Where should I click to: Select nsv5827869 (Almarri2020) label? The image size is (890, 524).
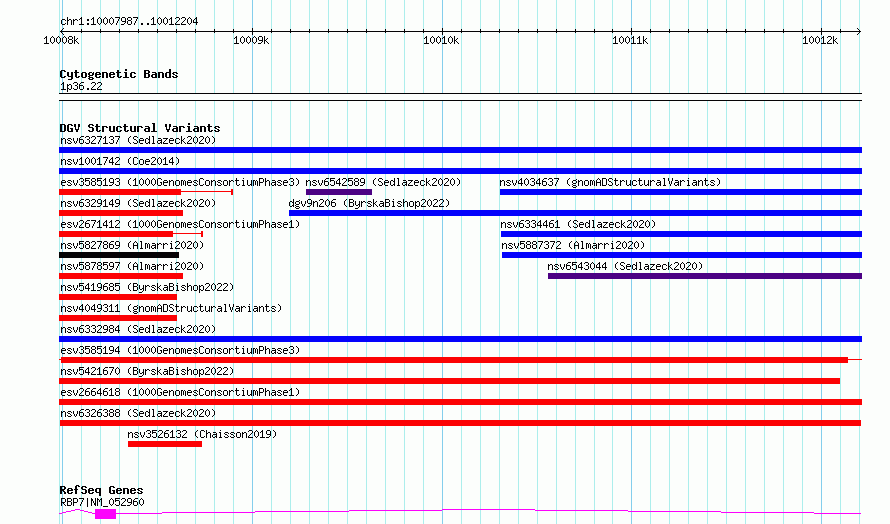pos(132,245)
